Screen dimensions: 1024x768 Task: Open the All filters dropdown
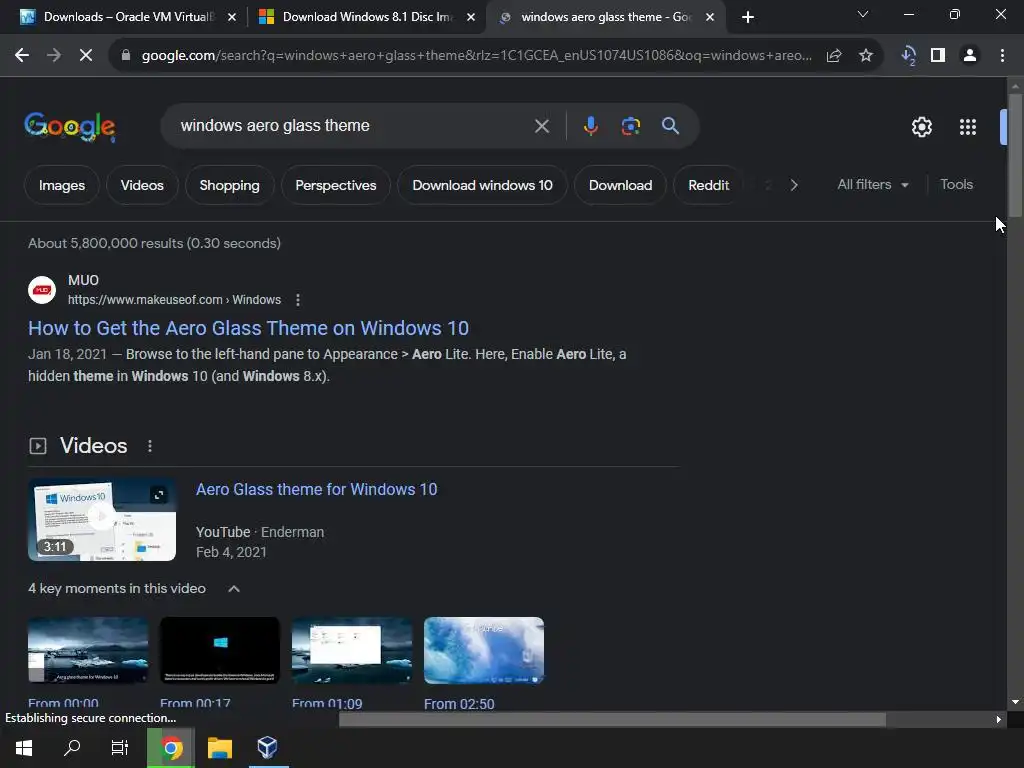(872, 185)
